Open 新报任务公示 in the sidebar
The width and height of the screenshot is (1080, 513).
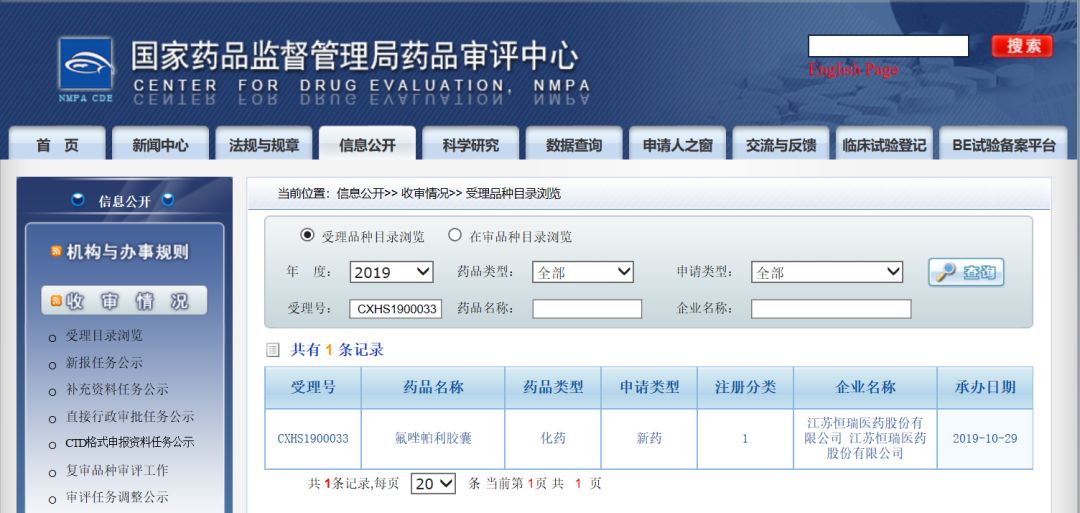(x=104, y=363)
